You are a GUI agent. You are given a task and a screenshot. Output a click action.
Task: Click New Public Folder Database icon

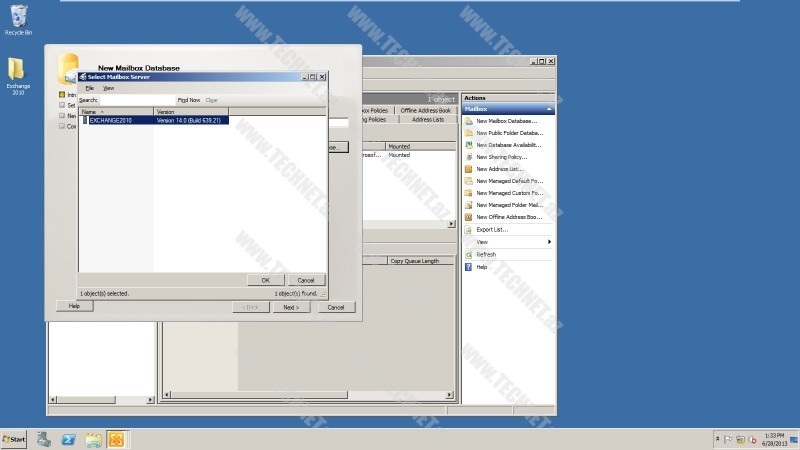click(x=468, y=133)
